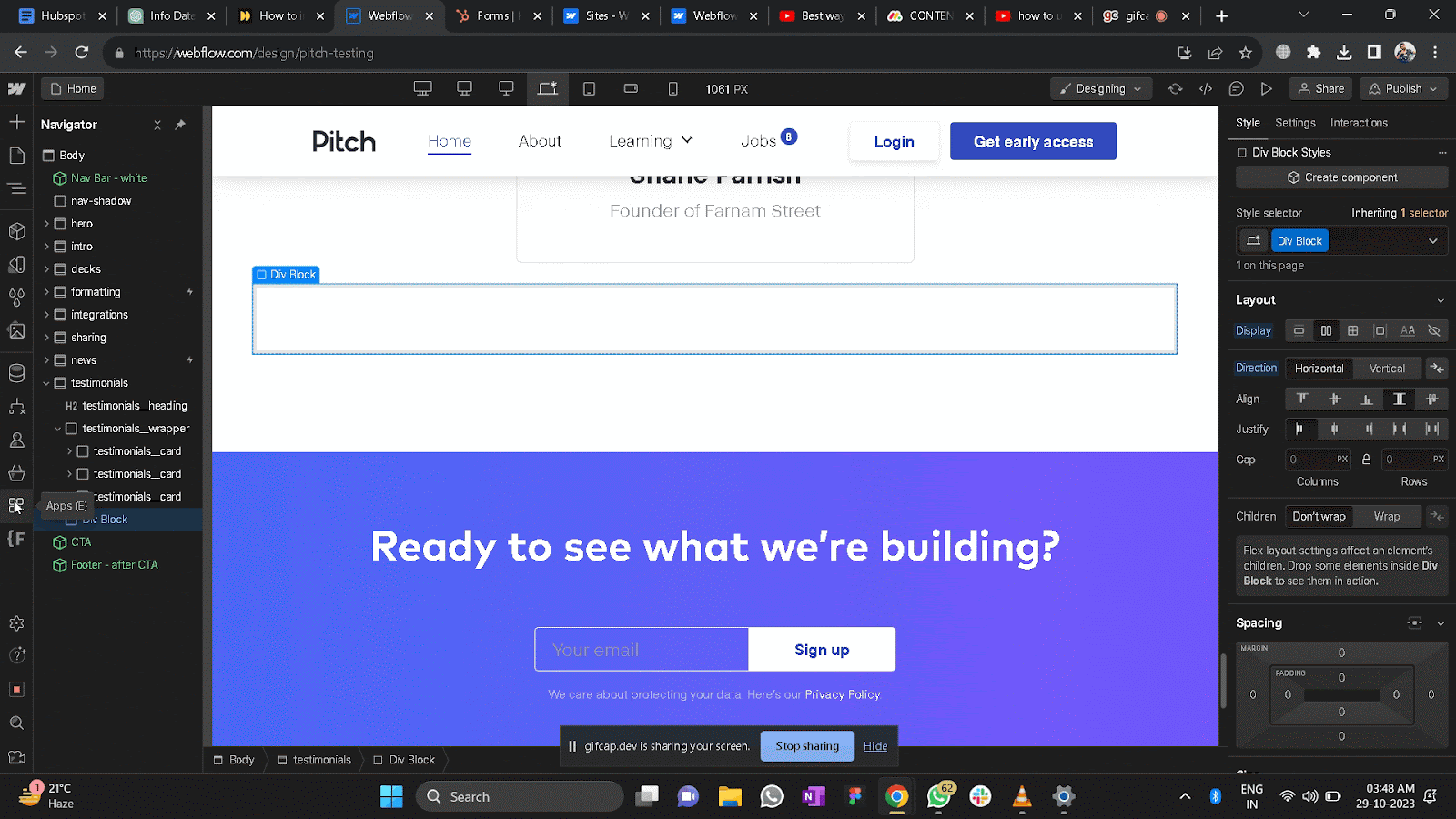
Task: Switch to the mobile landscape breakpoint icon
Action: (x=631, y=88)
